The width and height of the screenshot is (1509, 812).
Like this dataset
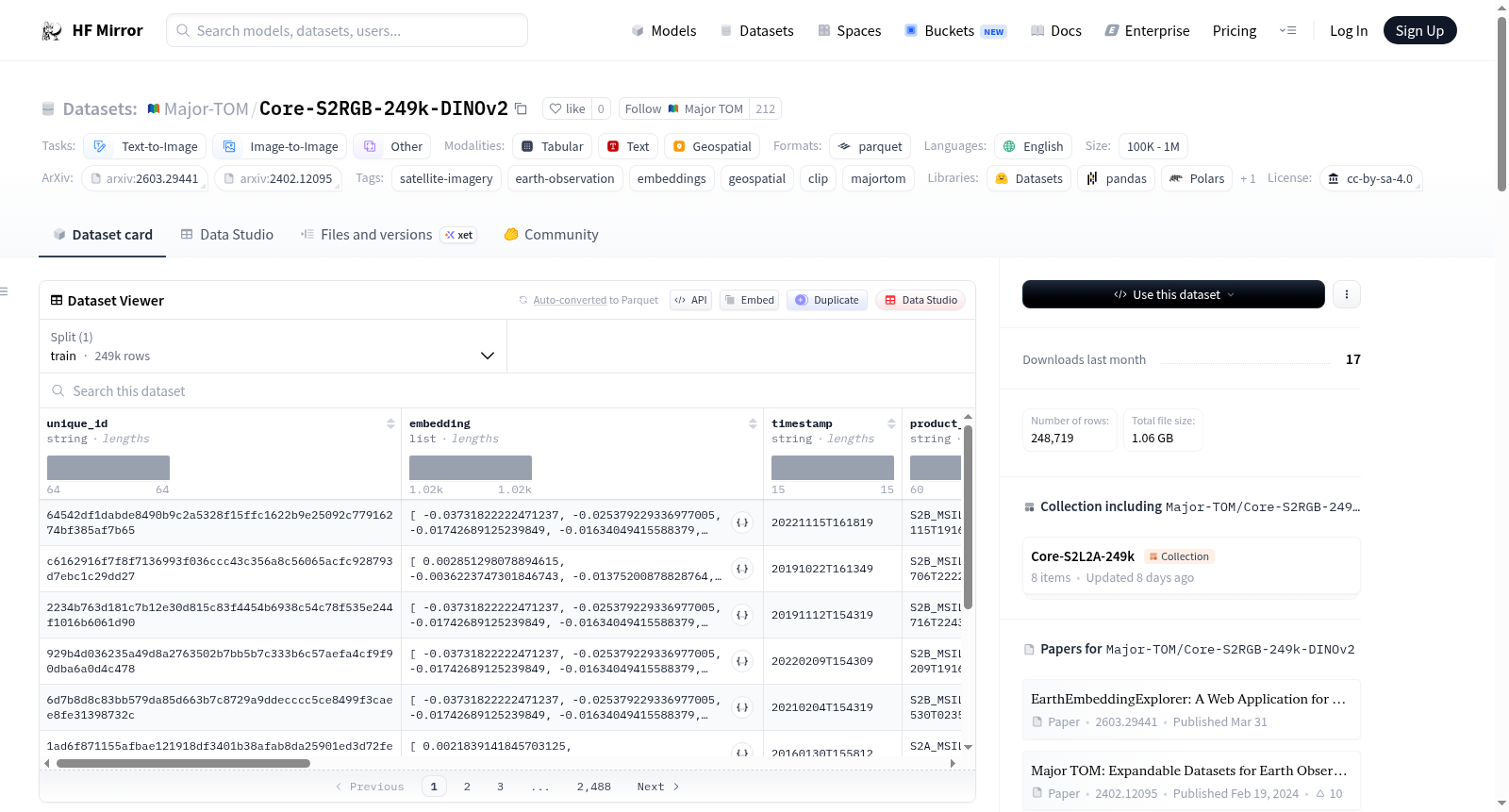click(x=567, y=108)
